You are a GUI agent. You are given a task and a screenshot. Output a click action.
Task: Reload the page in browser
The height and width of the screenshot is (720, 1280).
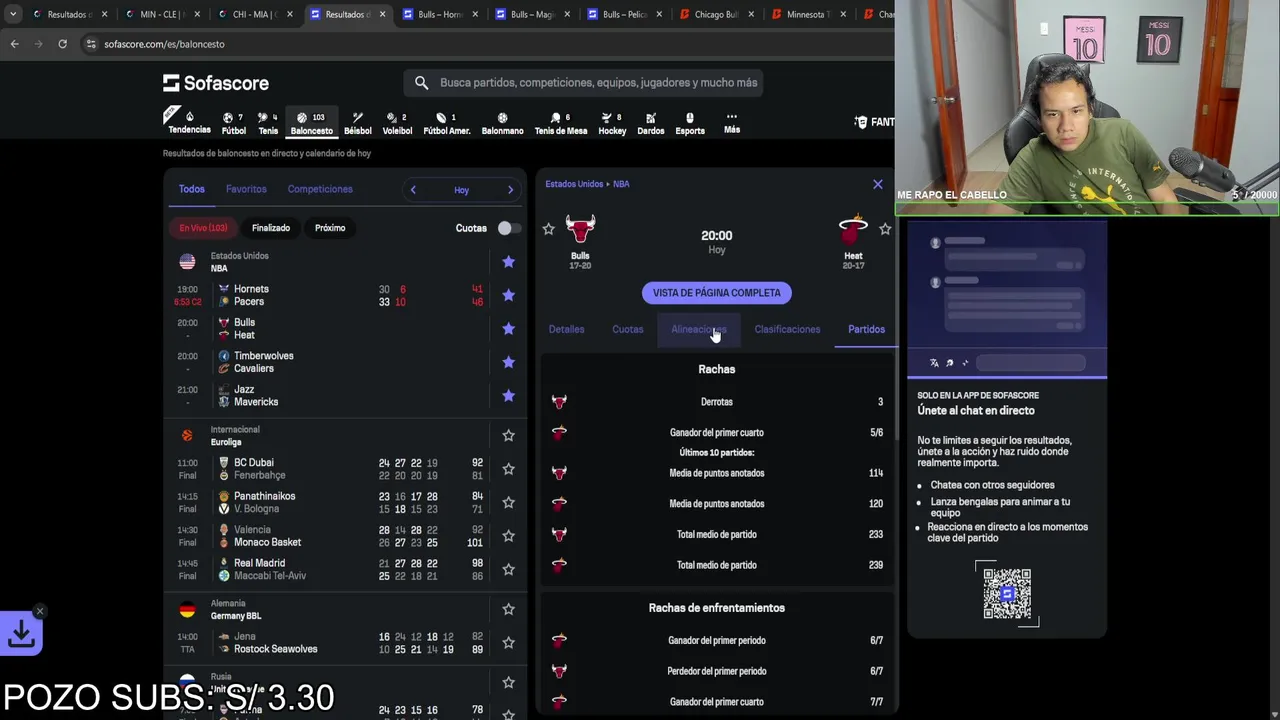[62, 44]
